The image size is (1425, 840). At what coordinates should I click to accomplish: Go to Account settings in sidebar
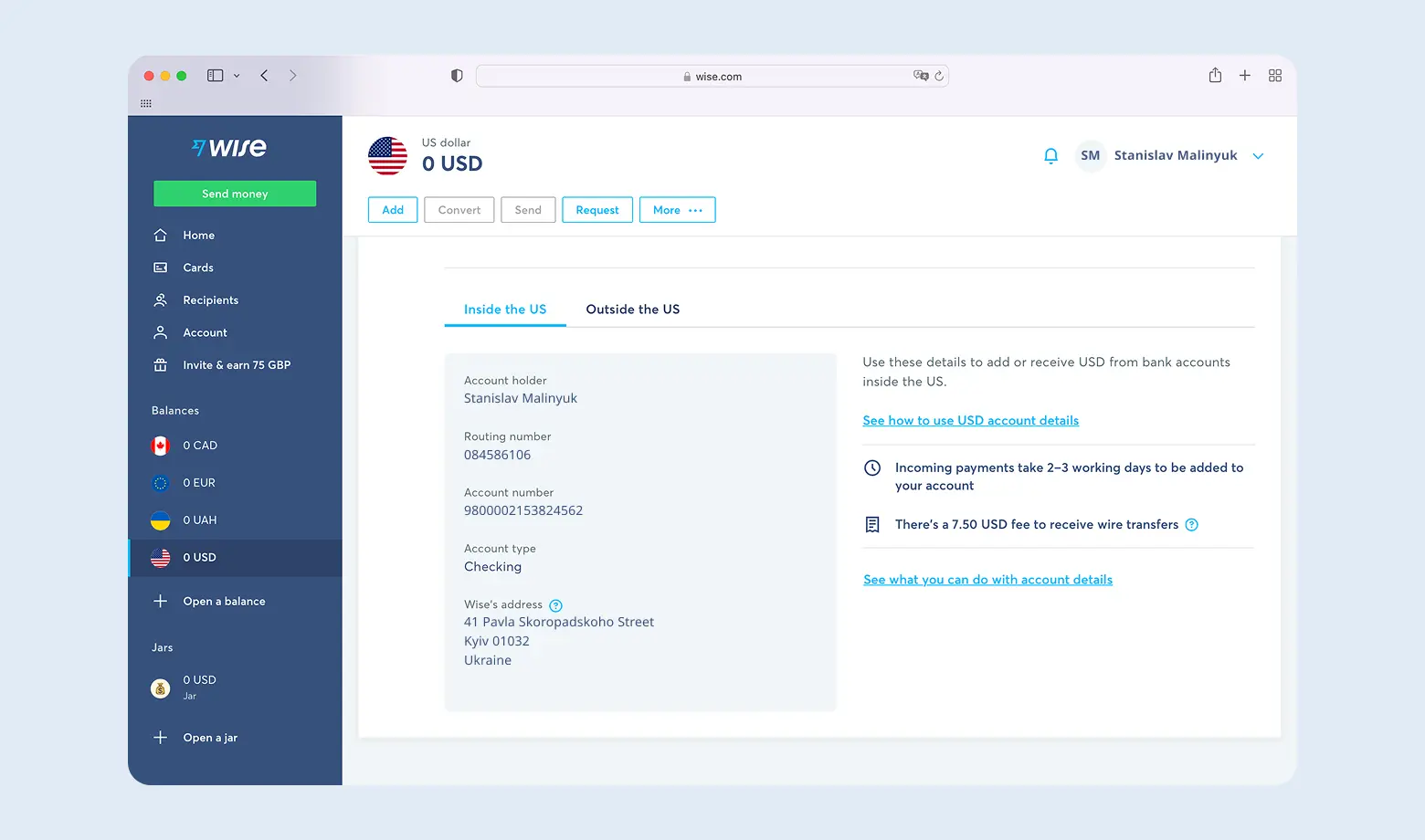pos(205,332)
